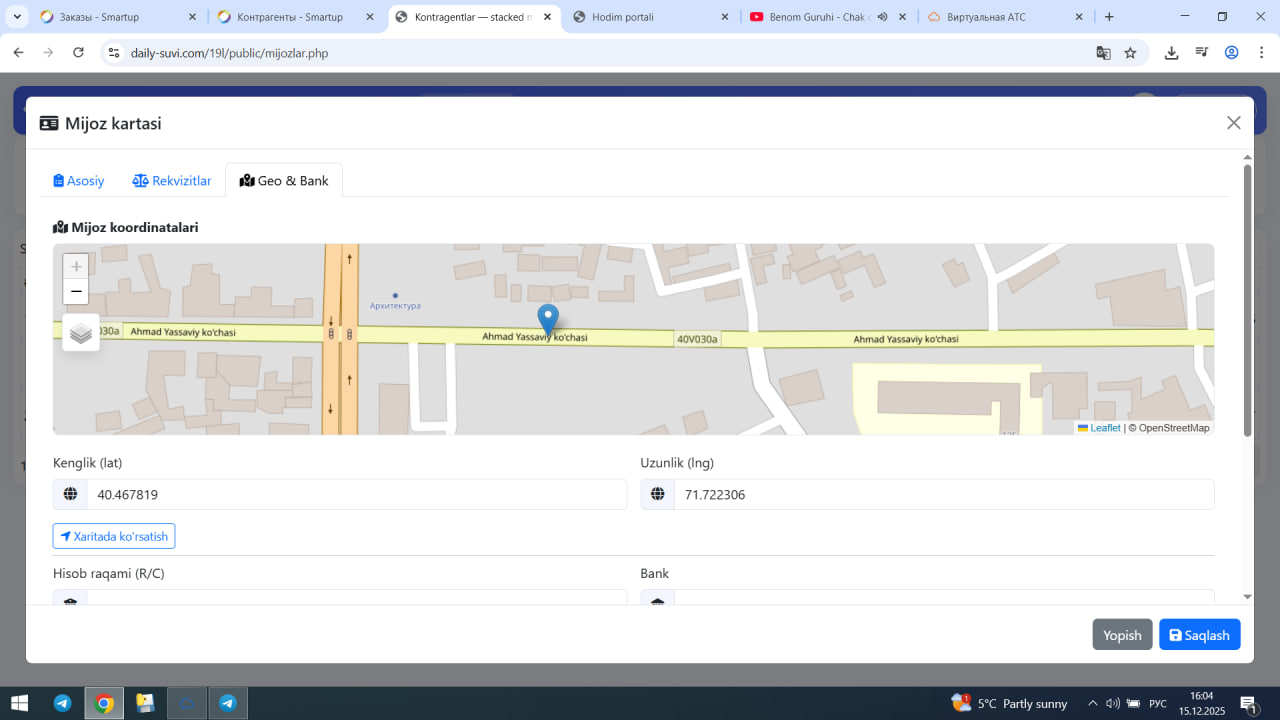Open the Chrome downloads icon
Image resolution: width=1280 pixels, height=720 pixels.
[x=1171, y=53]
